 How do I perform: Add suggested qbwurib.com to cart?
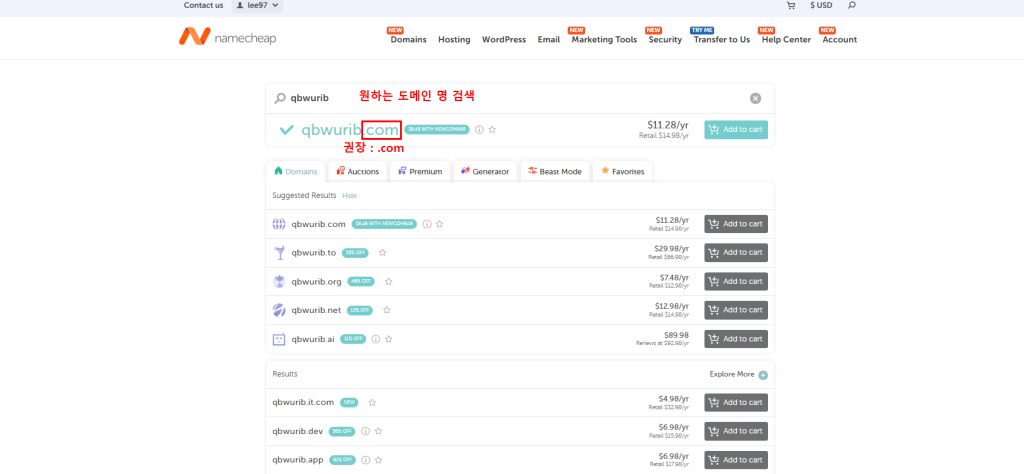click(736, 224)
